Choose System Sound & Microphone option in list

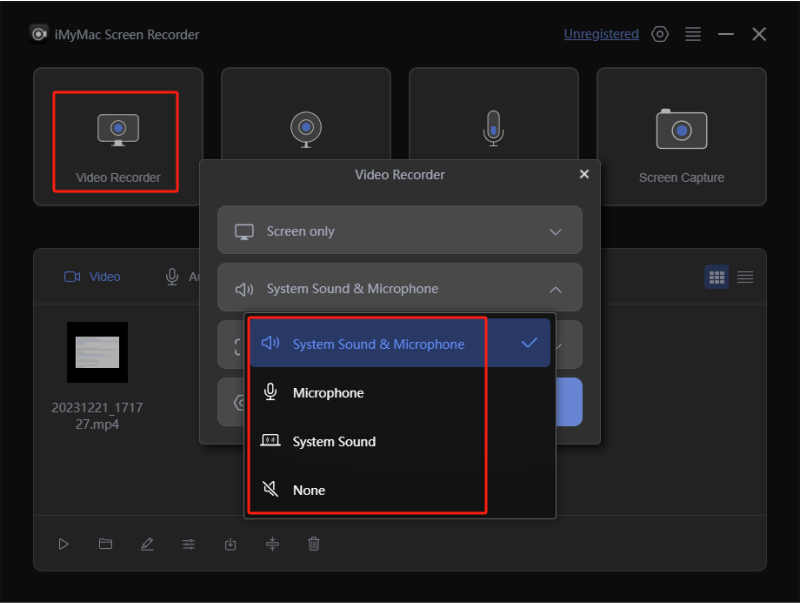point(399,343)
